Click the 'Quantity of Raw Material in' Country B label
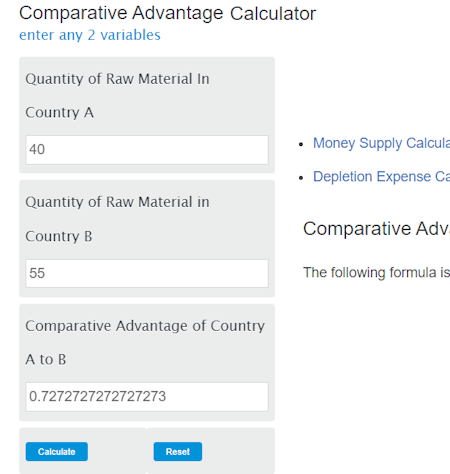Screen dimensions: 450x474 click(117, 202)
